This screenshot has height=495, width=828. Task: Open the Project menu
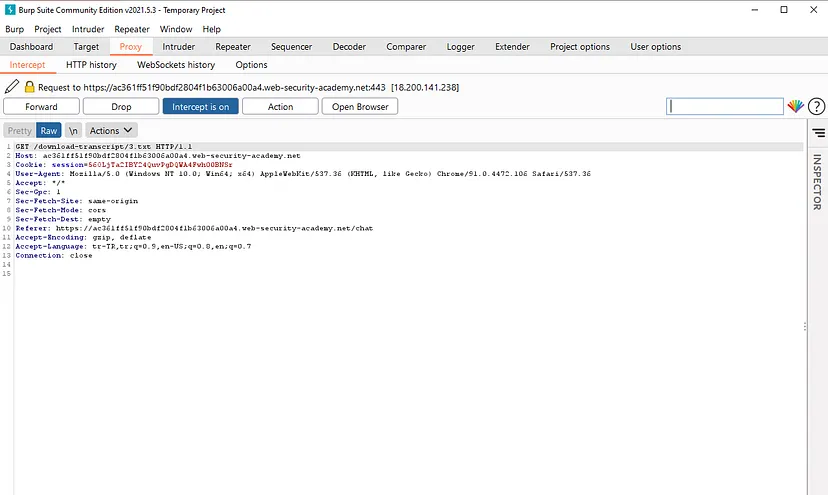[x=48, y=29]
